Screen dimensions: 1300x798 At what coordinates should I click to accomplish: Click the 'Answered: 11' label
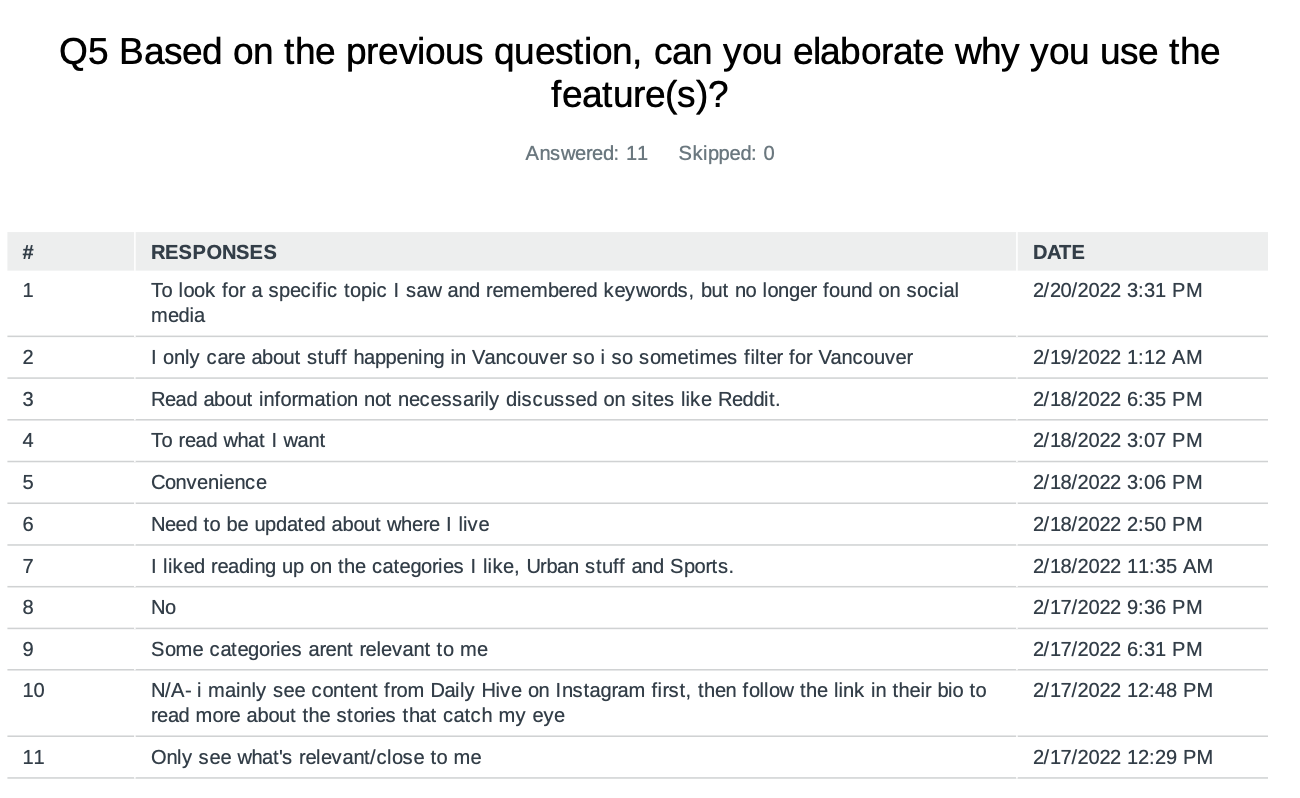point(586,153)
